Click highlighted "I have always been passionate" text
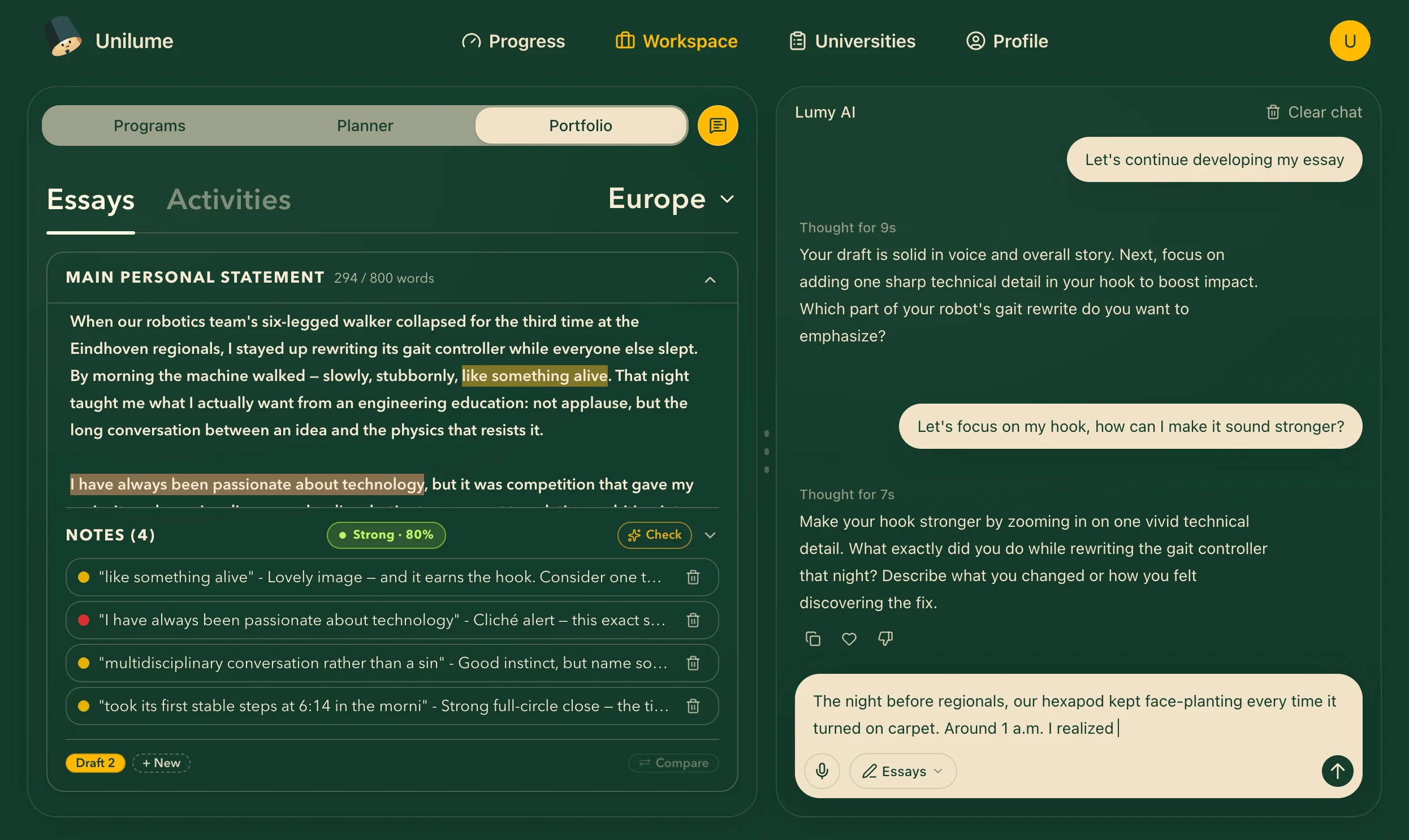The width and height of the screenshot is (1409, 840). (247, 484)
